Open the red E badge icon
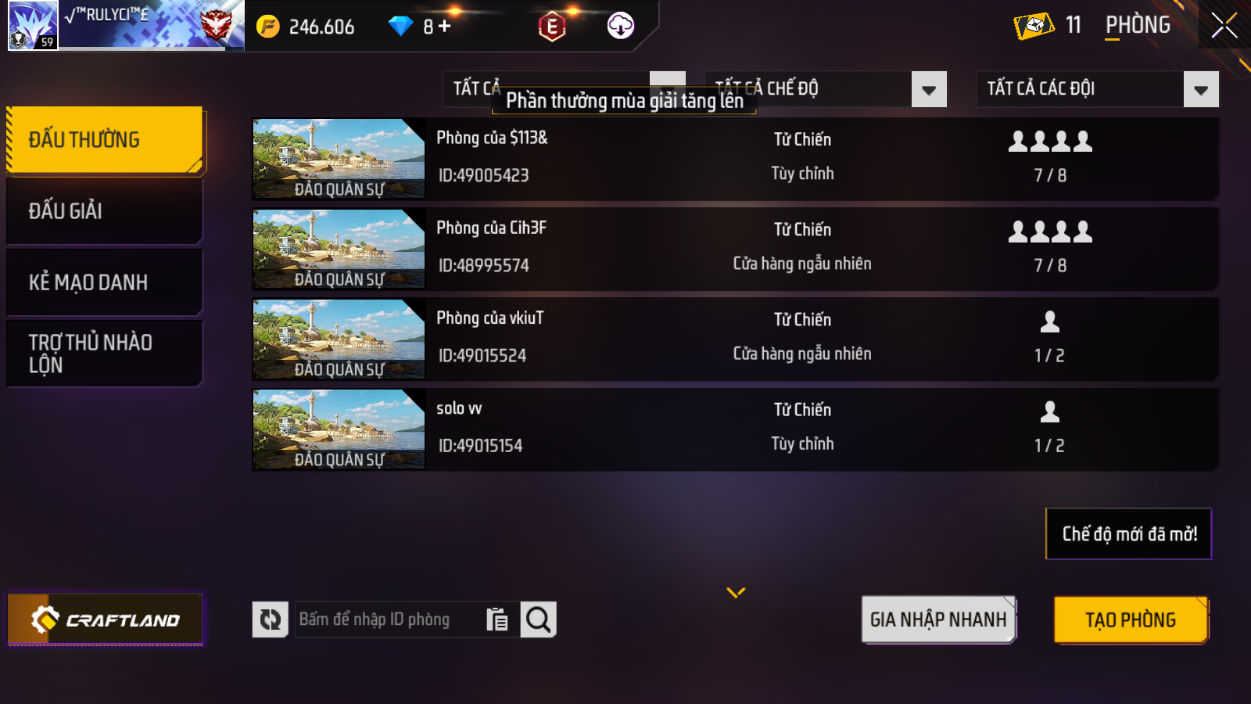Screen dimensions: 1251x704 552,26
